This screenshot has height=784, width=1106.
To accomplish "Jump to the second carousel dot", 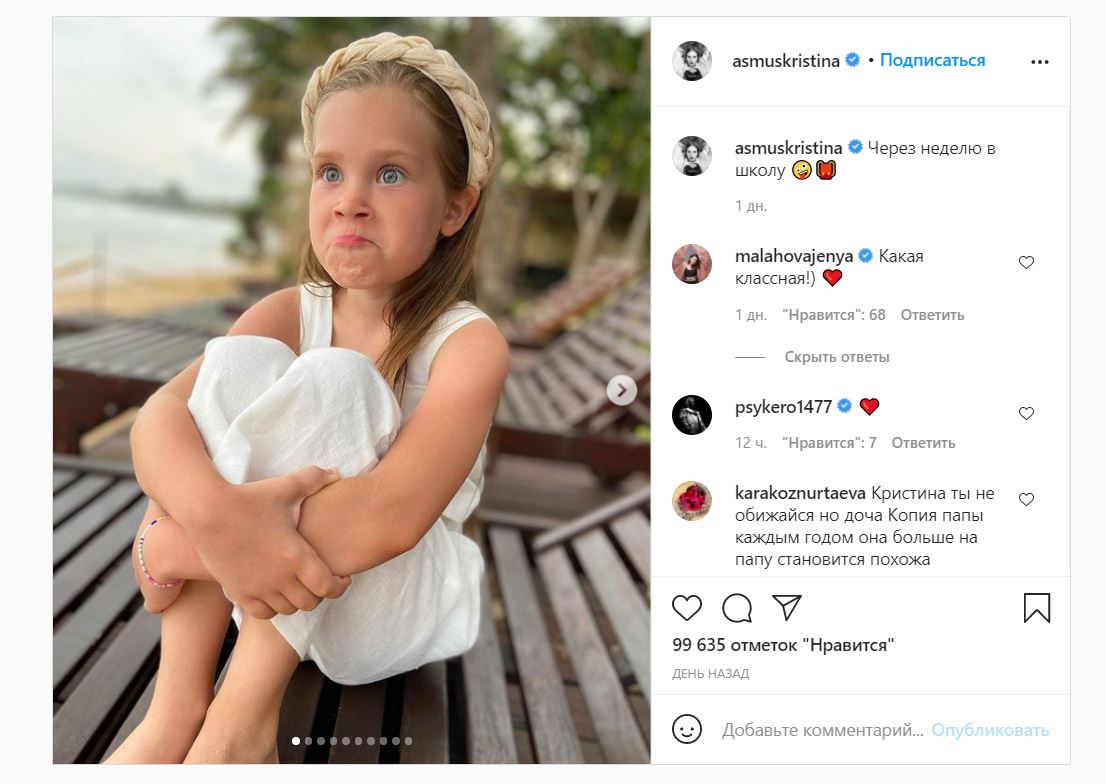I will pos(308,741).
